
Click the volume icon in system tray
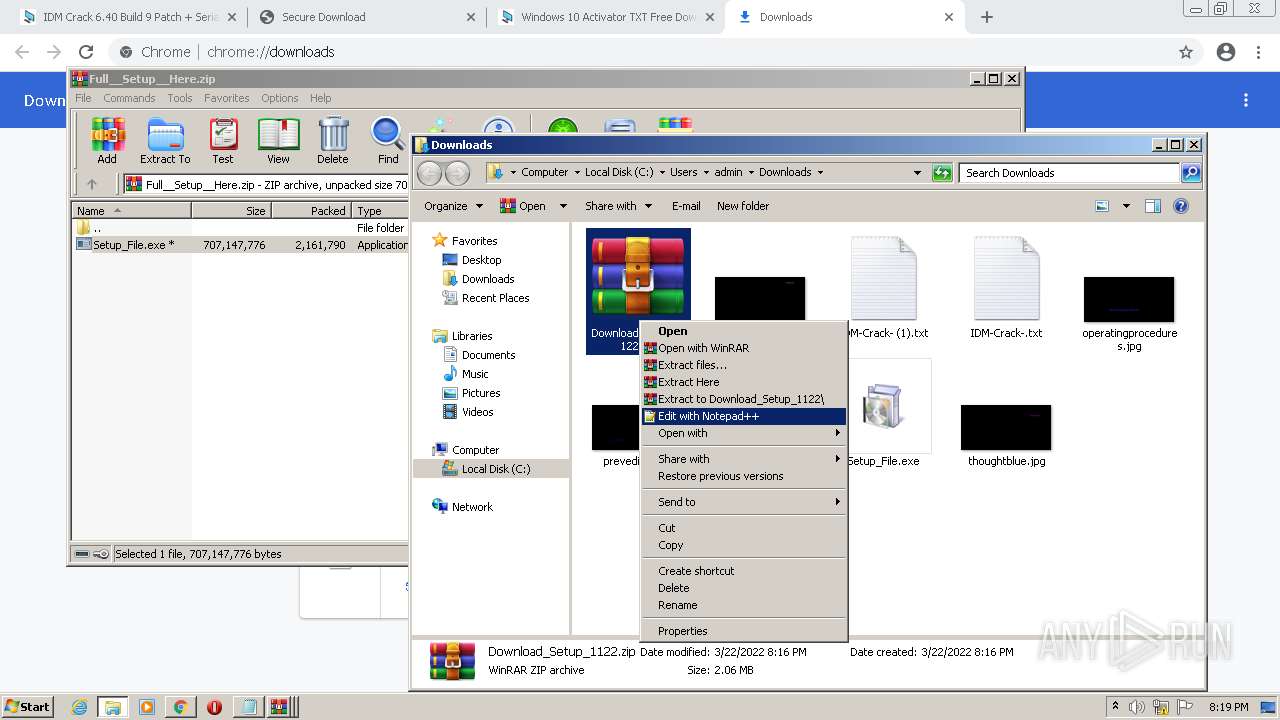tap(1137, 707)
